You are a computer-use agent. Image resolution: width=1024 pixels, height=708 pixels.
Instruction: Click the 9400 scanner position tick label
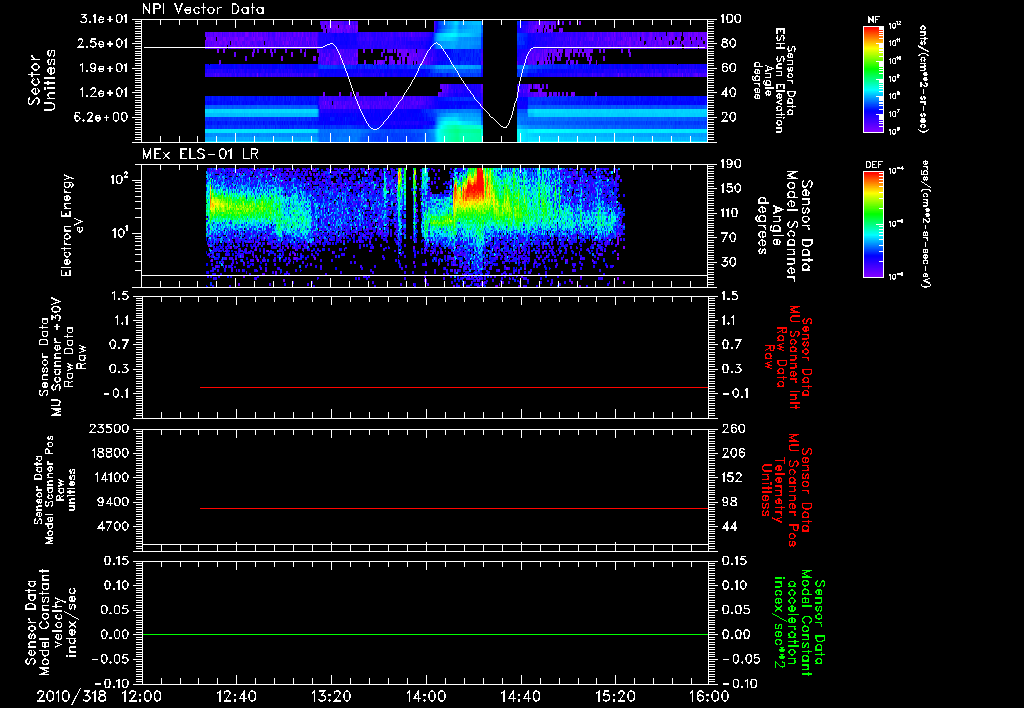[112, 502]
